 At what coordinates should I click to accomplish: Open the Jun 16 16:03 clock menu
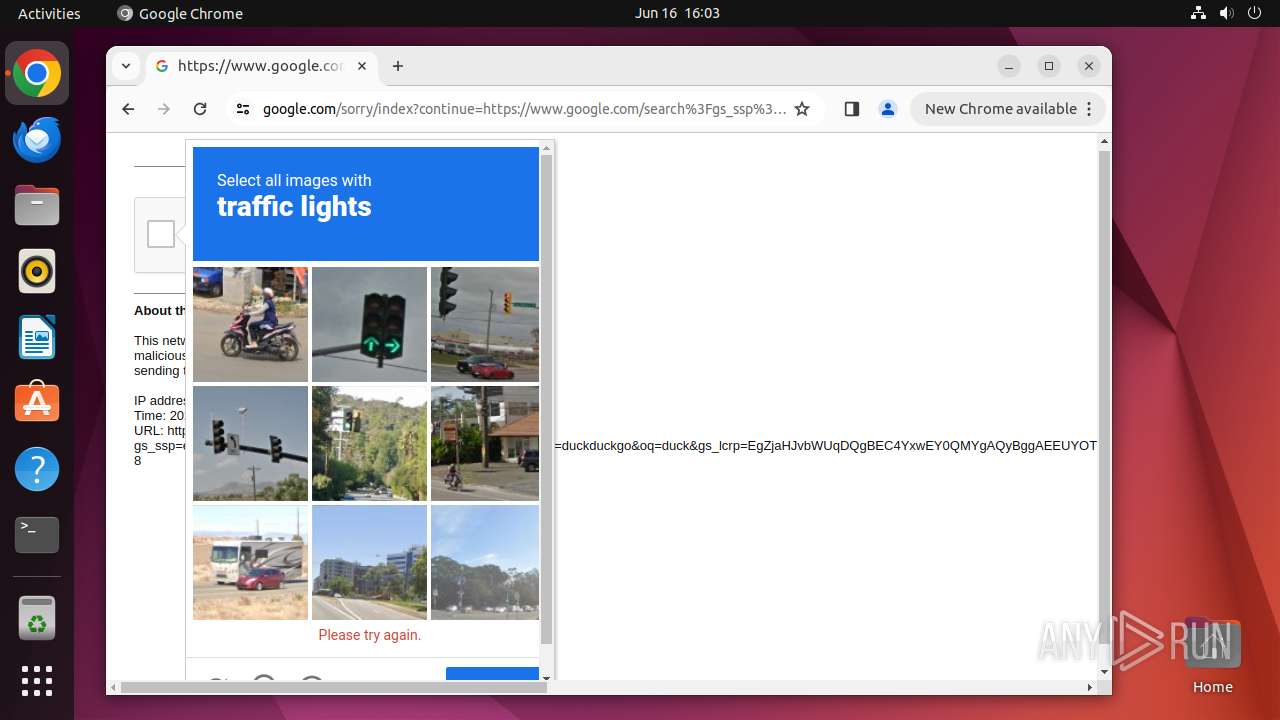677,13
